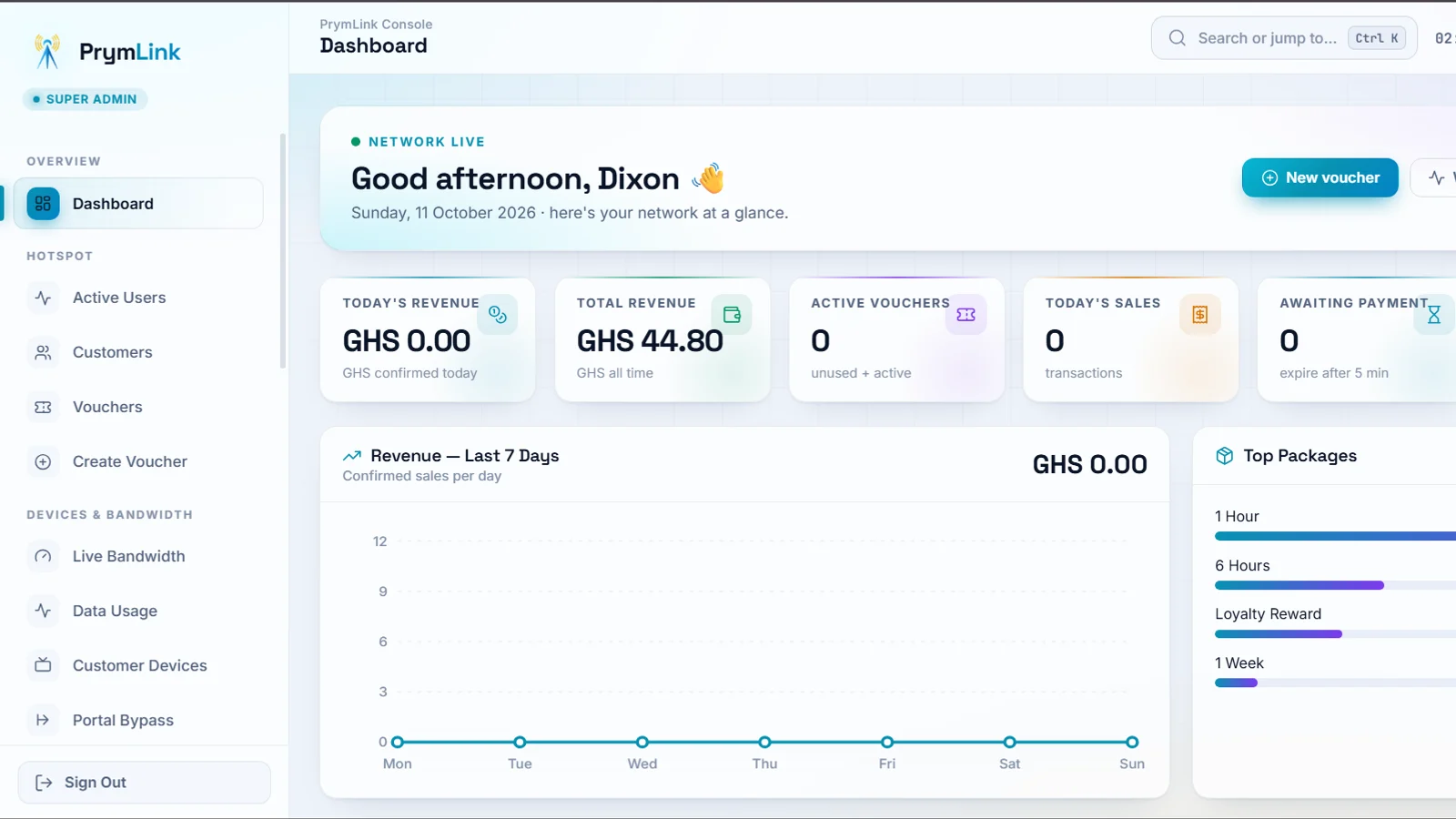Open Live Bandwidth from the sidebar
This screenshot has height=819, width=1456.
coord(138,556)
